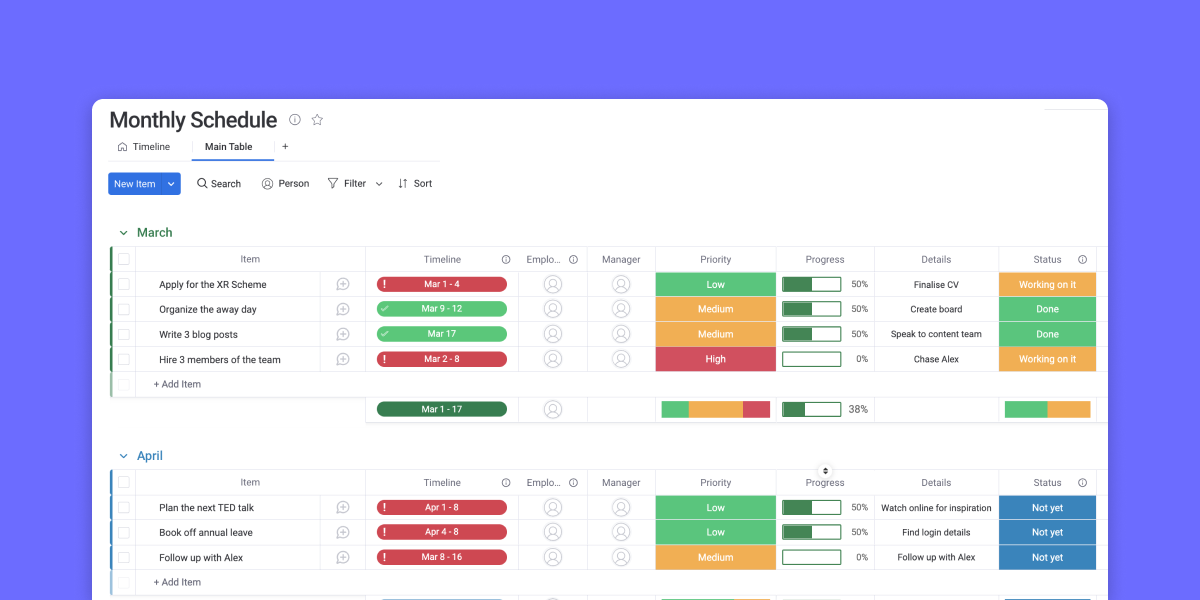Click High priority cell for Hire 3 members
The width and height of the screenshot is (1200, 600).
715,360
